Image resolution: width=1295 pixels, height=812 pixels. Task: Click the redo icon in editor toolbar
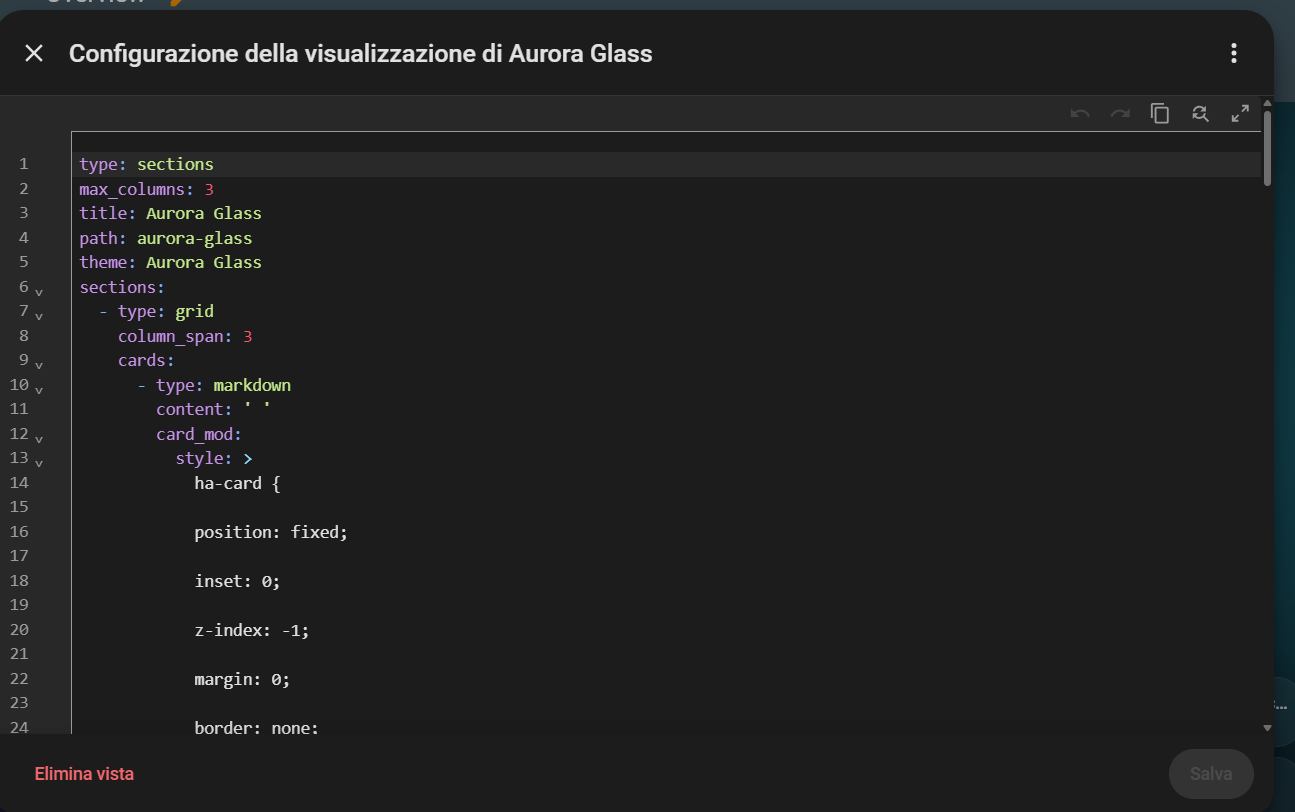click(x=1120, y=113)
